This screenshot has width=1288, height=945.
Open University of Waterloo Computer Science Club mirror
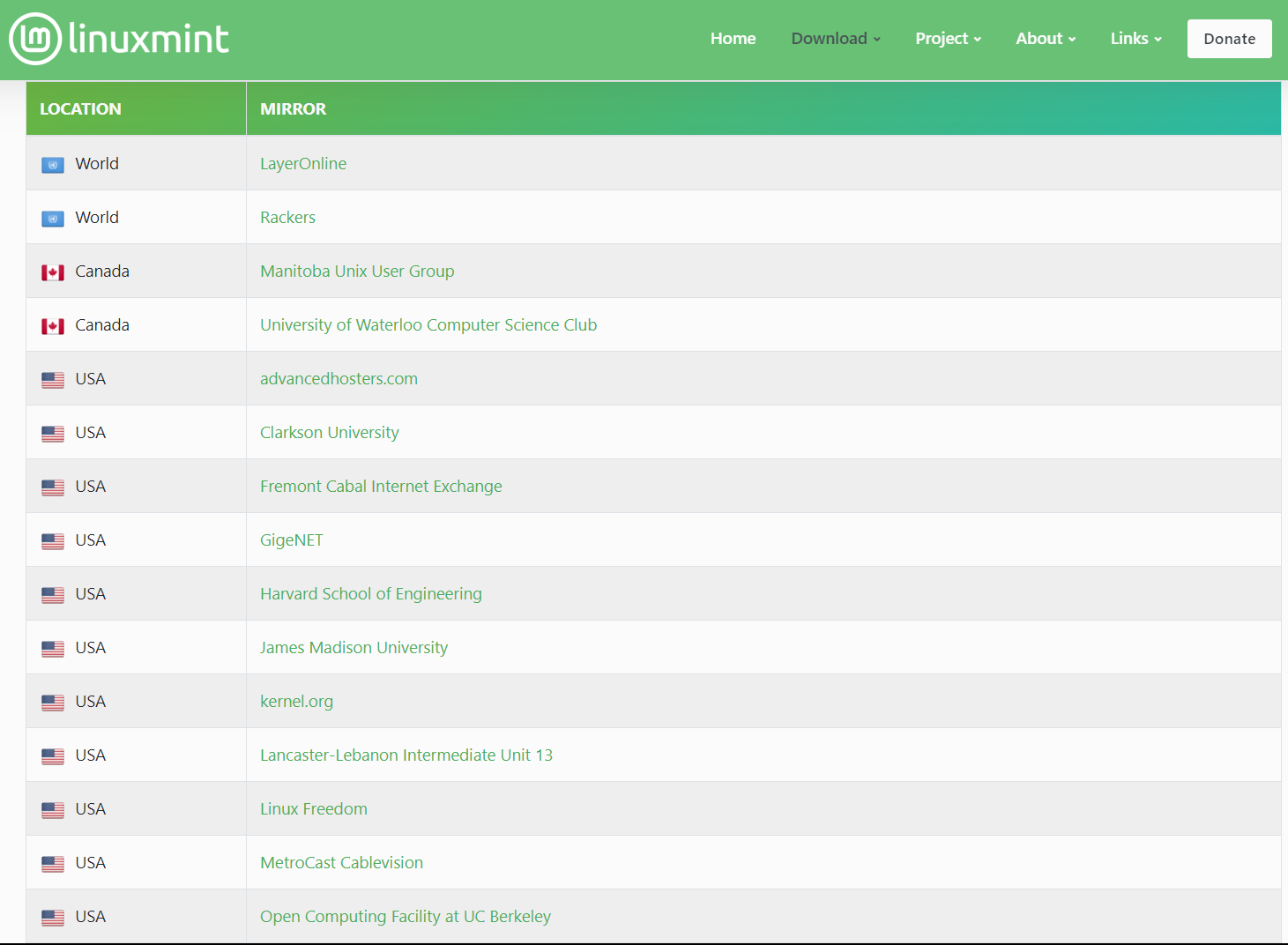tap(428, 324)
